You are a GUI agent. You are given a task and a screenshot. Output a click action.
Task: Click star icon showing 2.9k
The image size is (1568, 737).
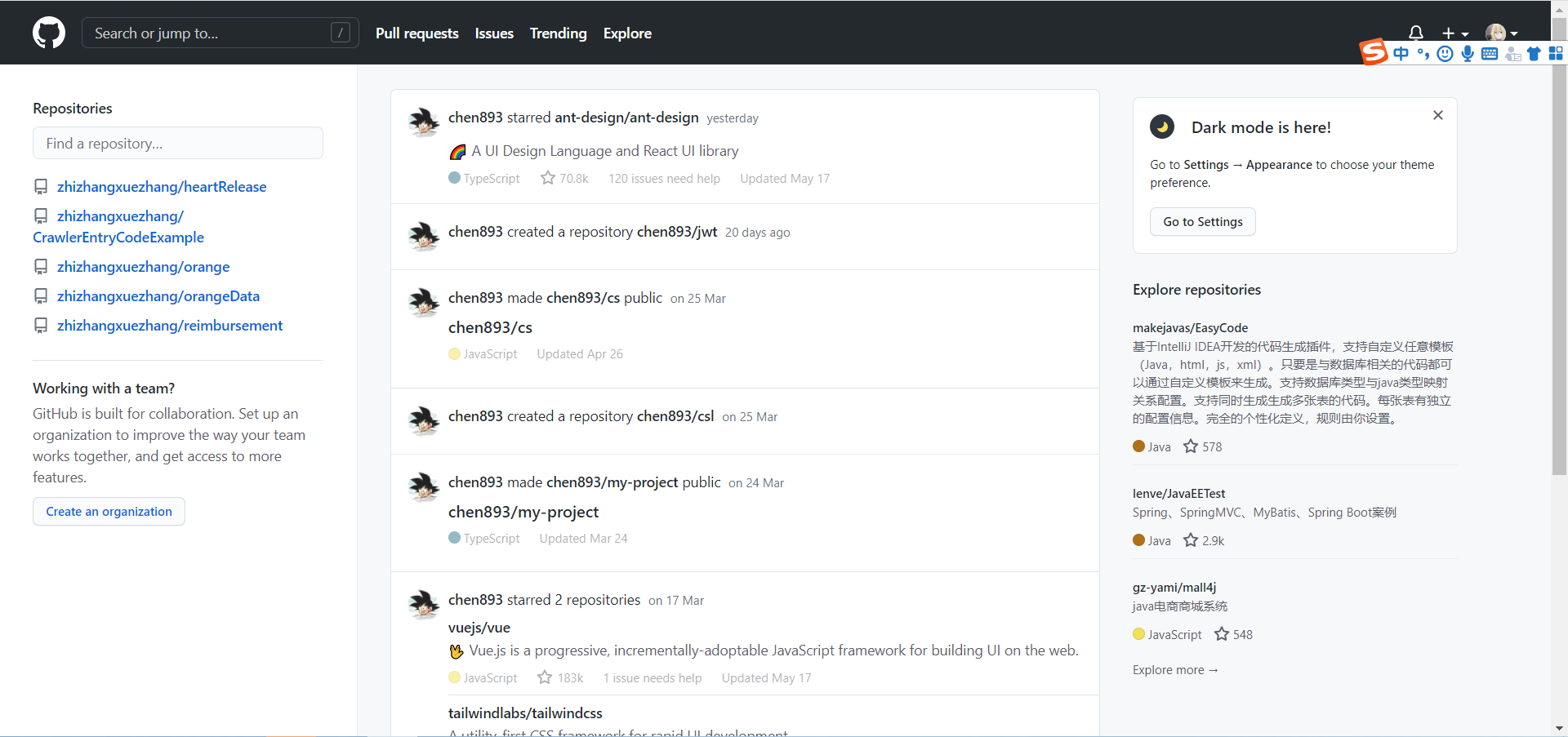coord(1191,540)
